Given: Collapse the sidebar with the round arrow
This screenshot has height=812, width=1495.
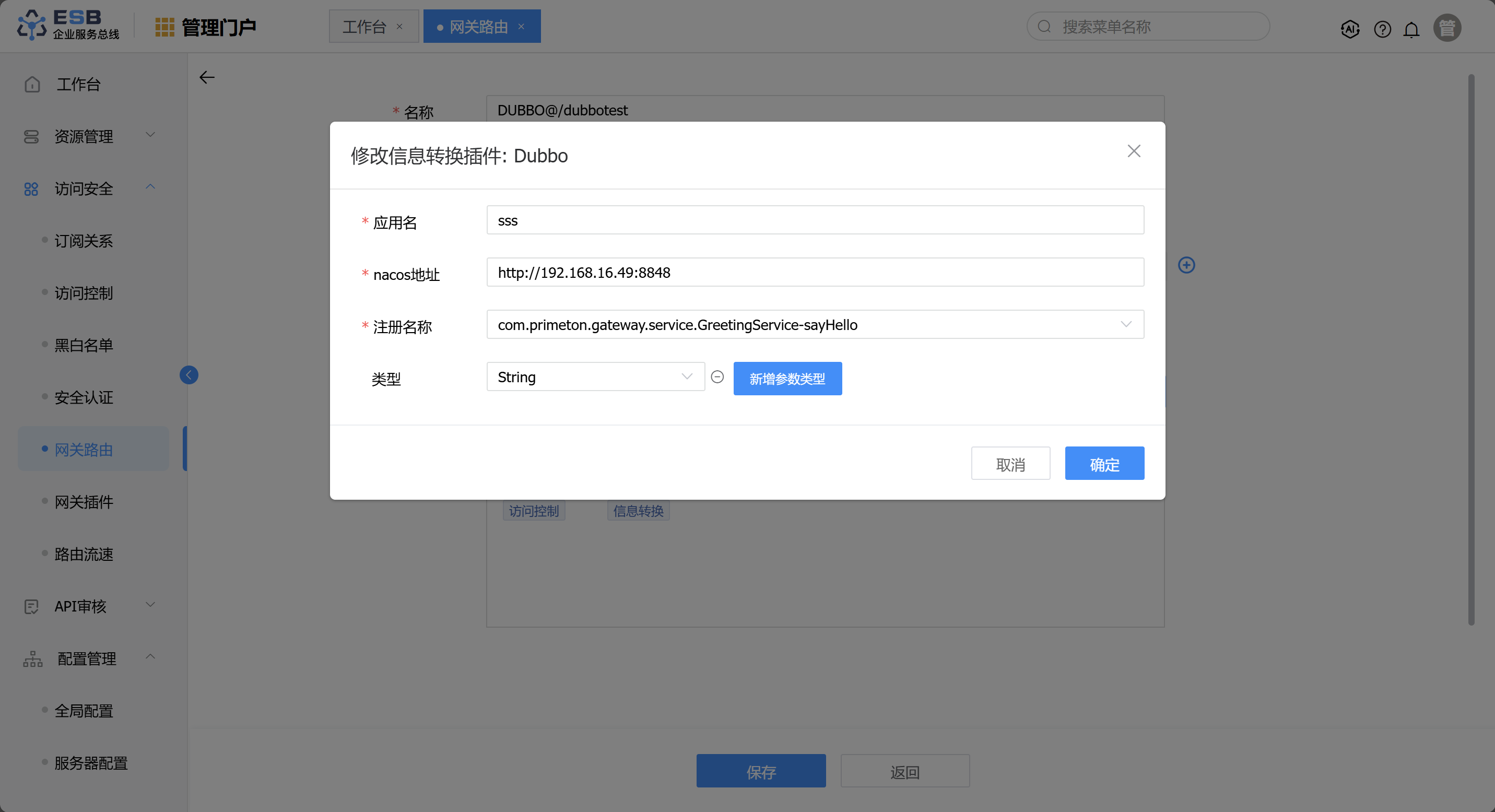Looking at the screenshot, I should coord(189,375).
